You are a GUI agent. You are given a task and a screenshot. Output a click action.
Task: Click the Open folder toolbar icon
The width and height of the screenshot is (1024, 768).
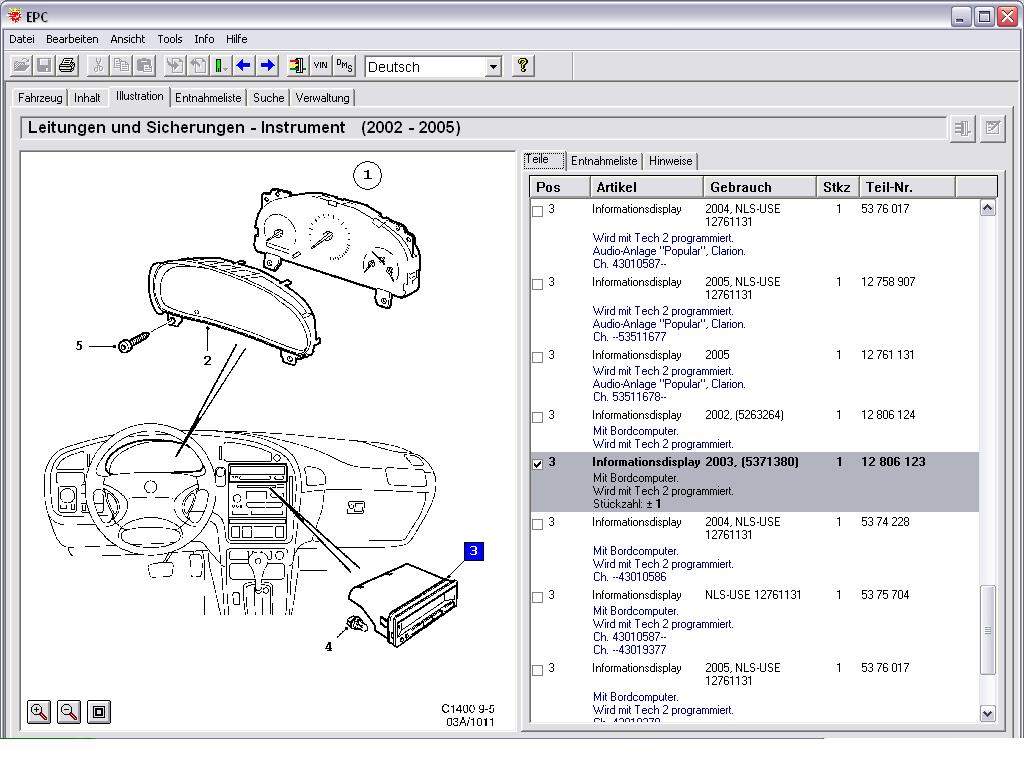click(x=22, y=66)
